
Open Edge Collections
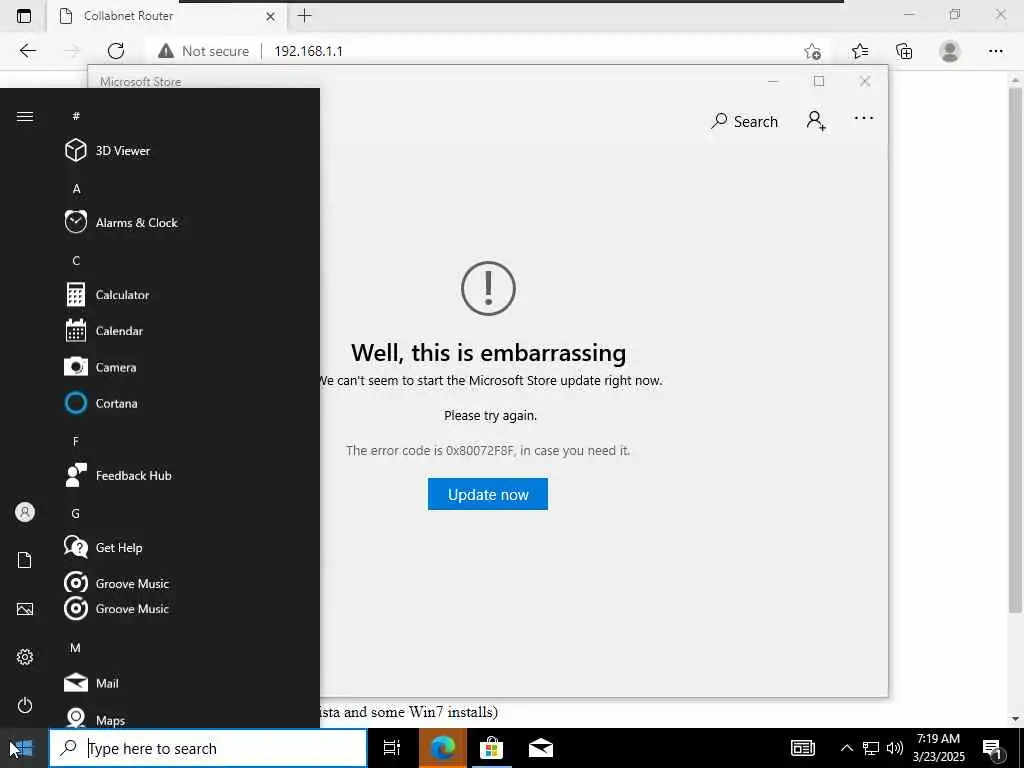904,51
